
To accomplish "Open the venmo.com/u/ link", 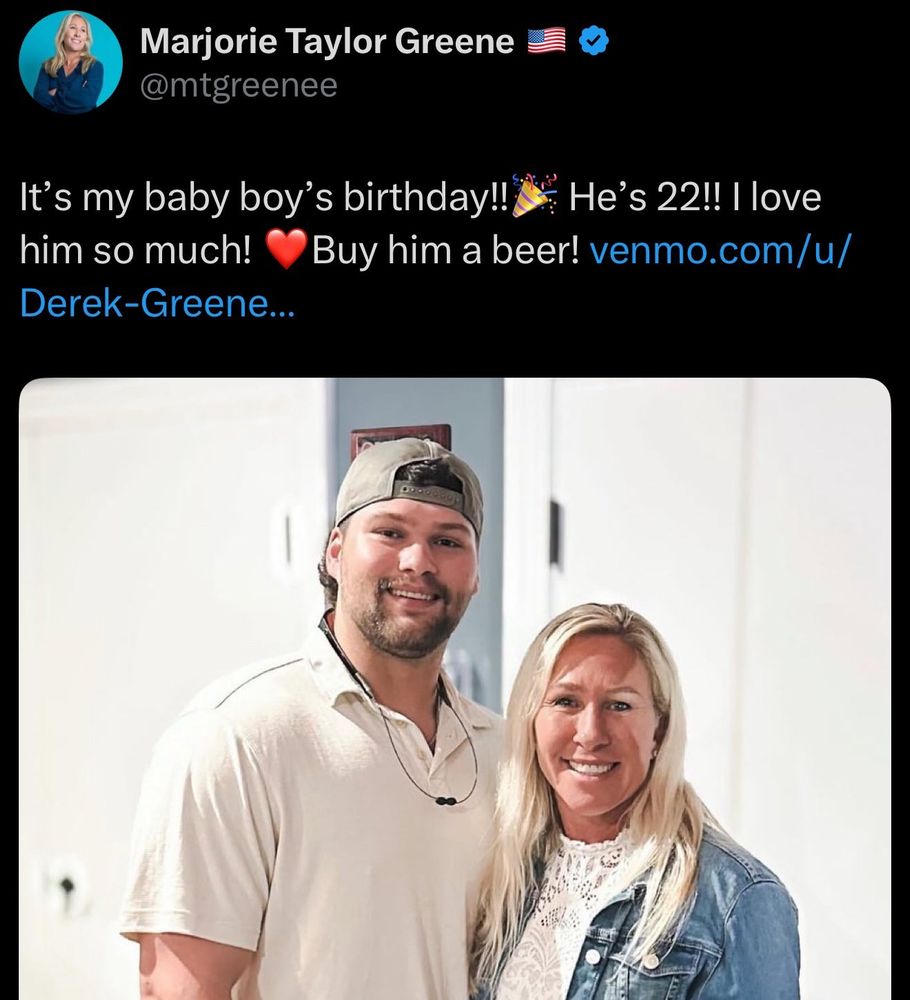I will 721,250.
